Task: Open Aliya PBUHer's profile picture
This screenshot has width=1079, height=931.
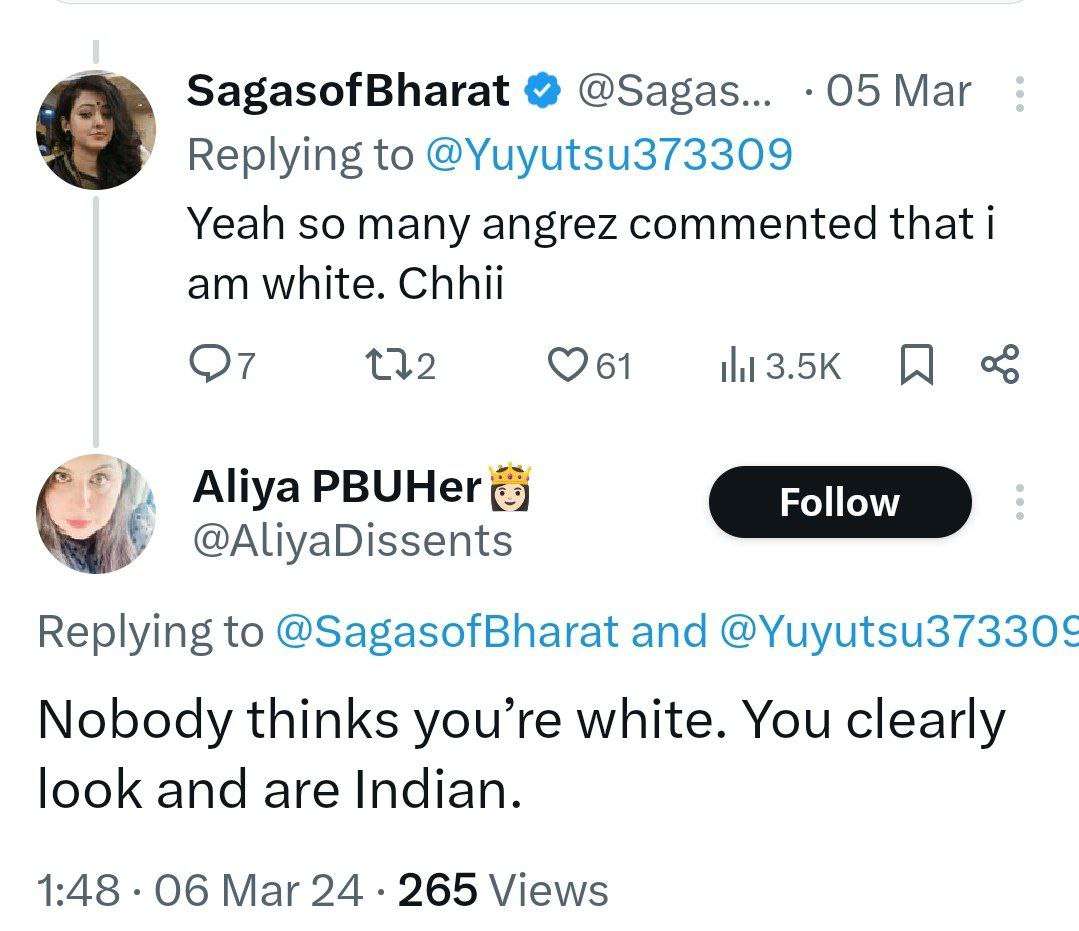Action: pyautogui.click(x=96, y=514)
